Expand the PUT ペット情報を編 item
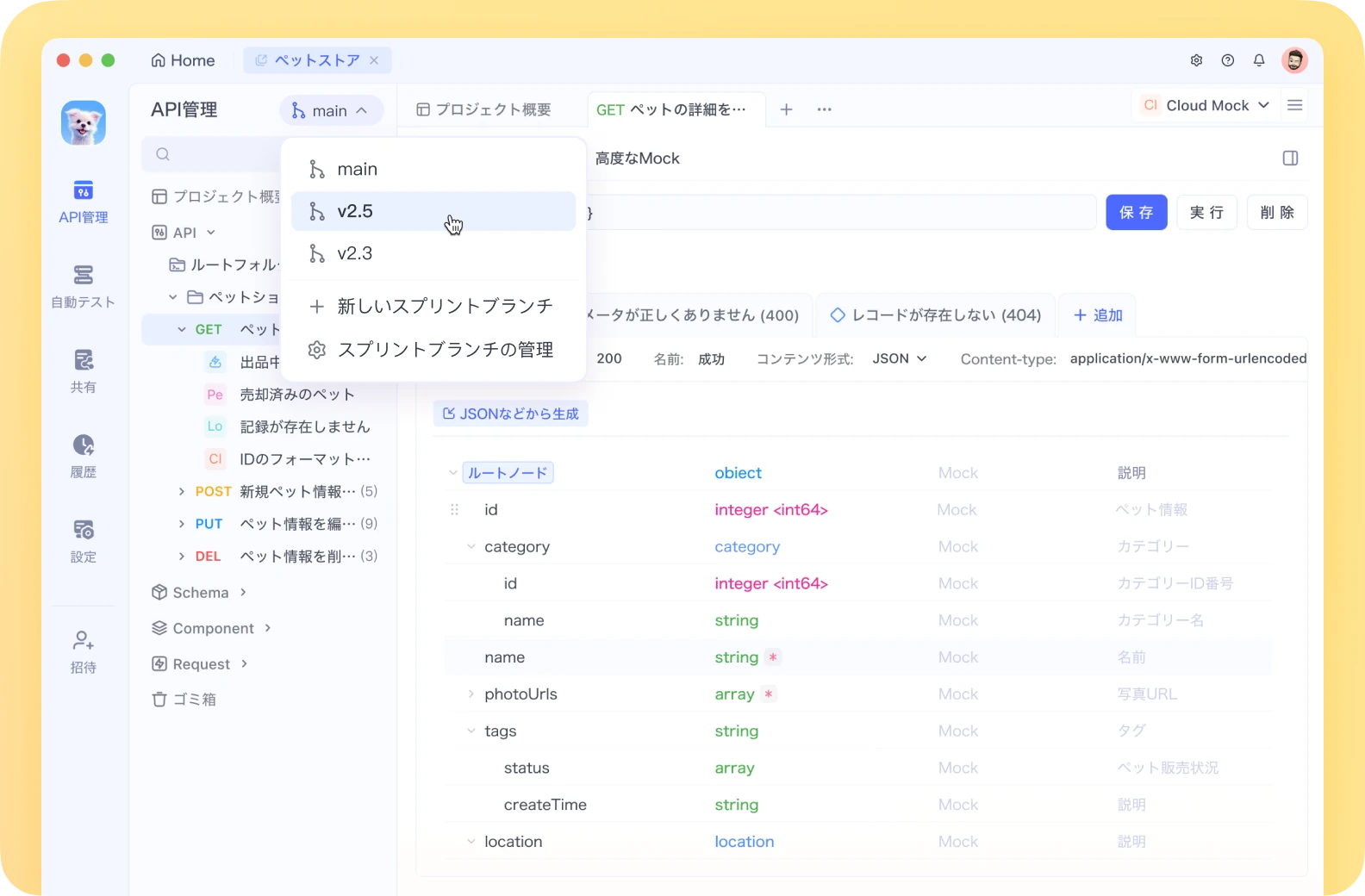Viewport: 1365px width, 896px height. click(x=181, y=524)
